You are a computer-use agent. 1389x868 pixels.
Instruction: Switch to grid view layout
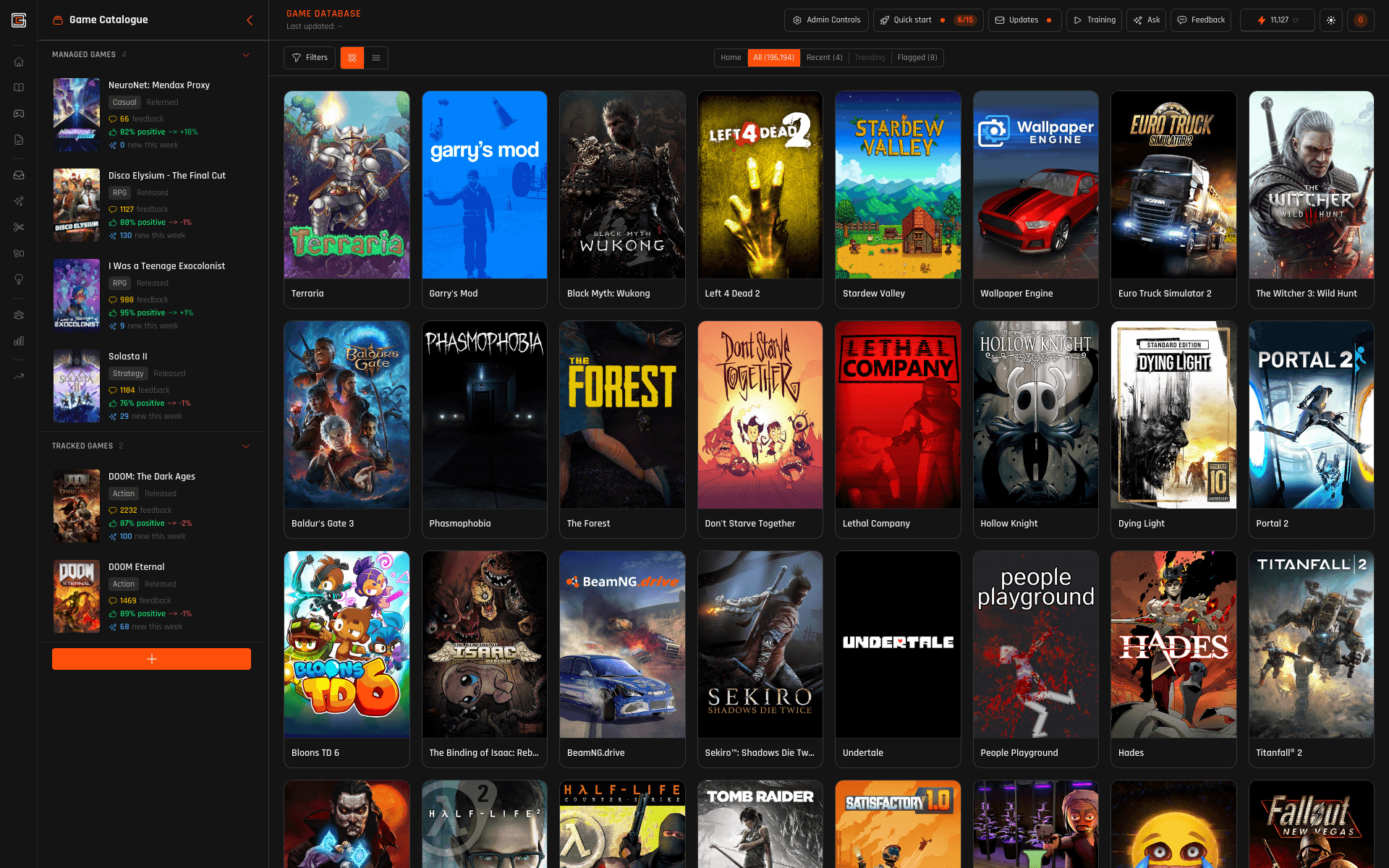coord(352,58)
